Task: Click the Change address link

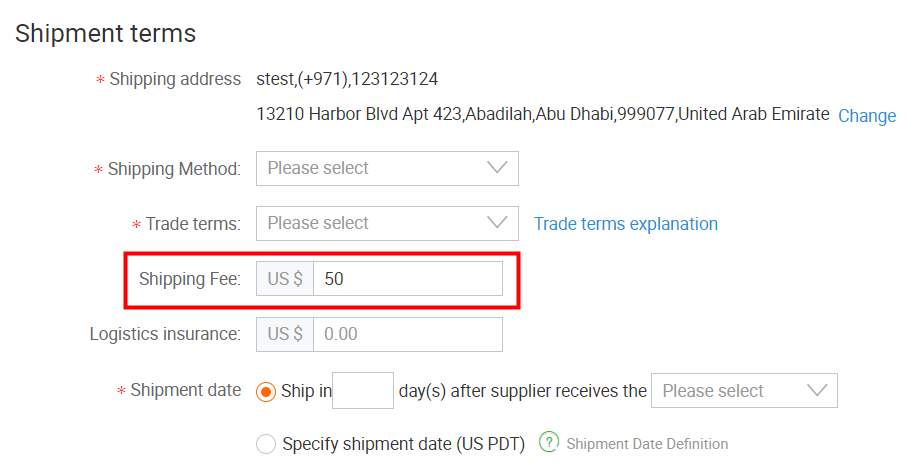Action: [867, 116]
